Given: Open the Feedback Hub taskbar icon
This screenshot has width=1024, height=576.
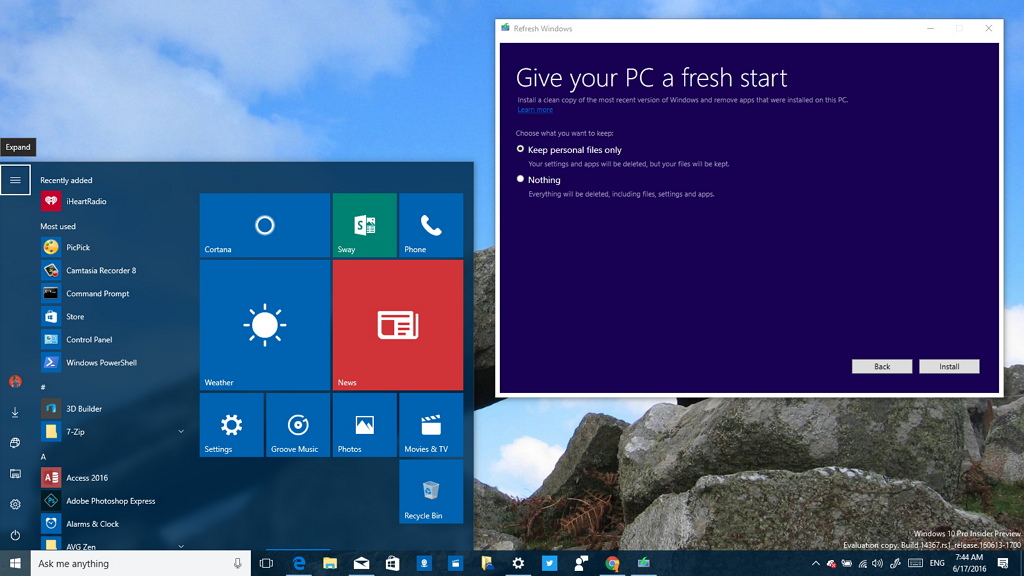Looking at the screenshot, I should [x=581, y=563].
